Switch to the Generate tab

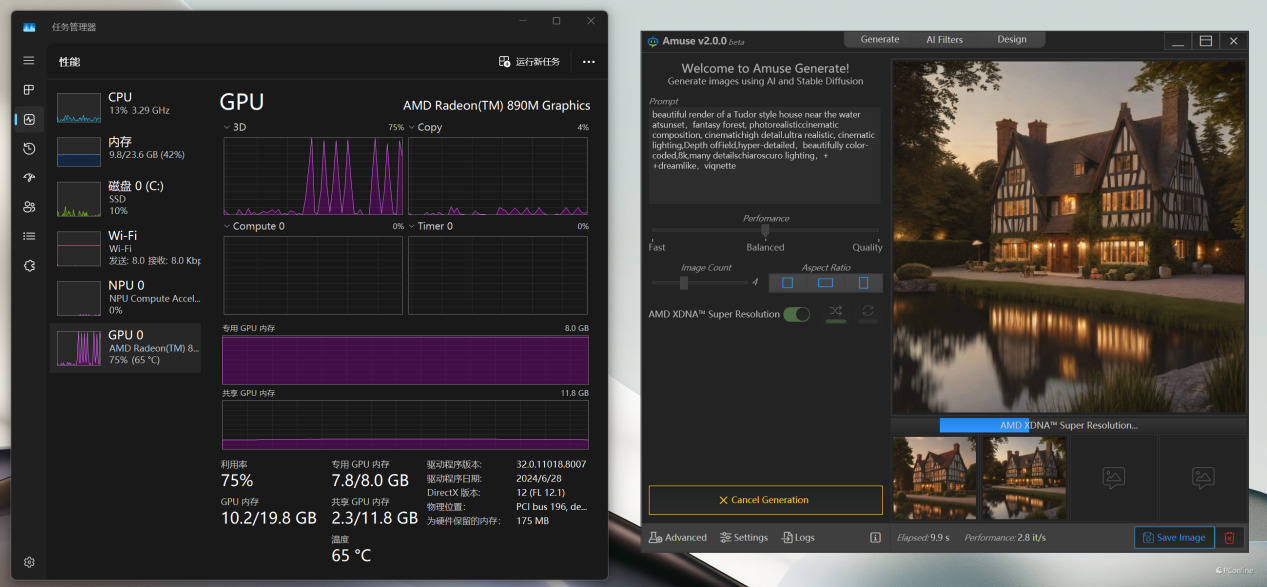point(880,40)
